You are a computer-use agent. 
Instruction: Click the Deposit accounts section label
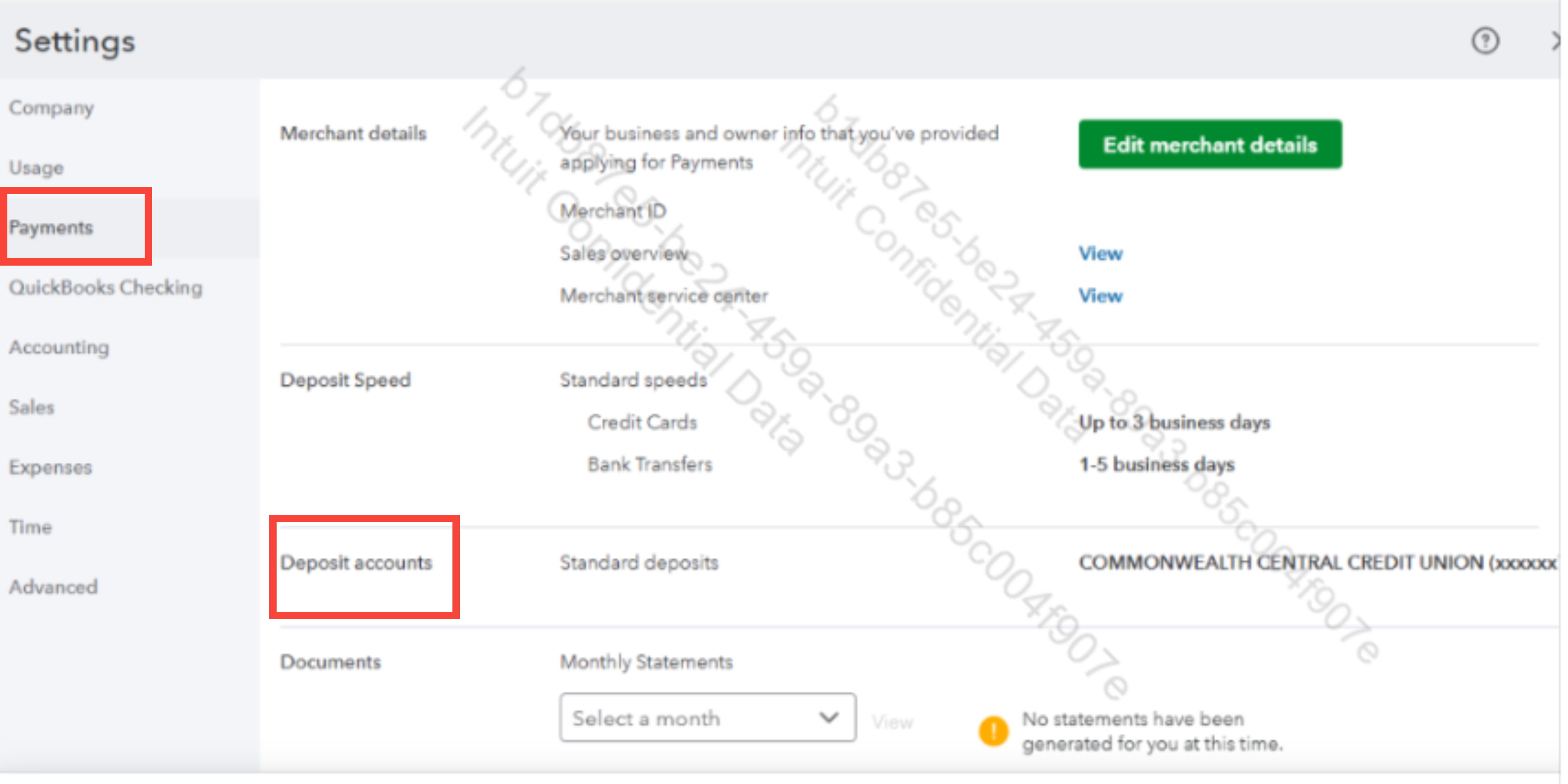pos(356,562)
